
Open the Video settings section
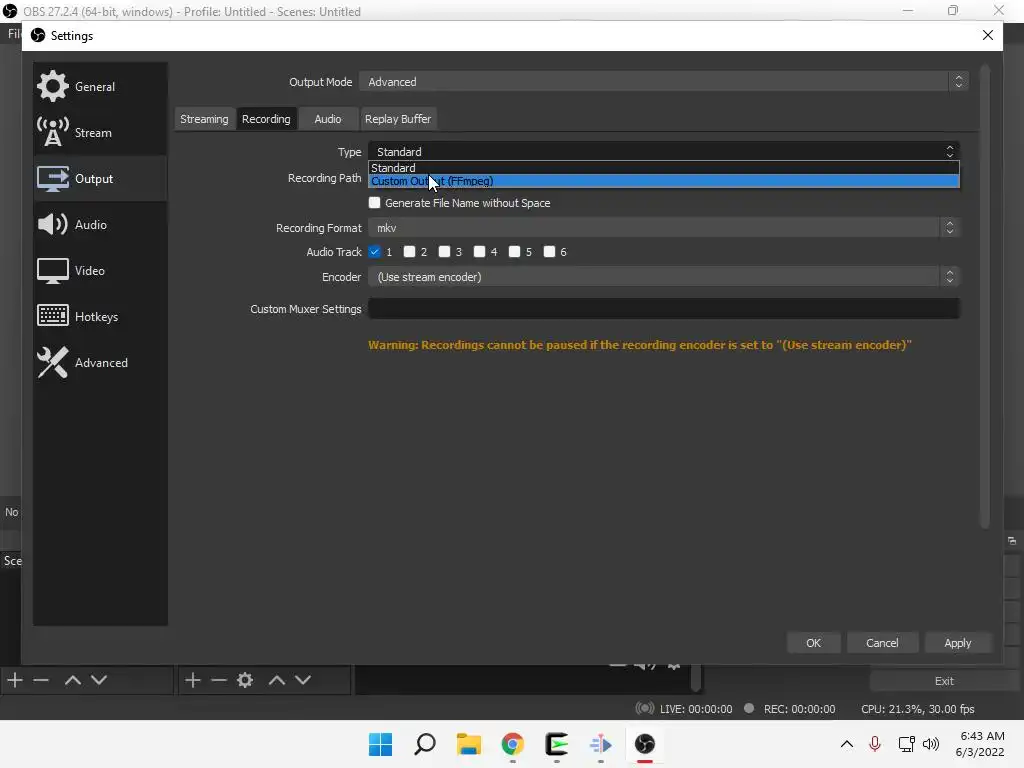[x=100, y=270]
